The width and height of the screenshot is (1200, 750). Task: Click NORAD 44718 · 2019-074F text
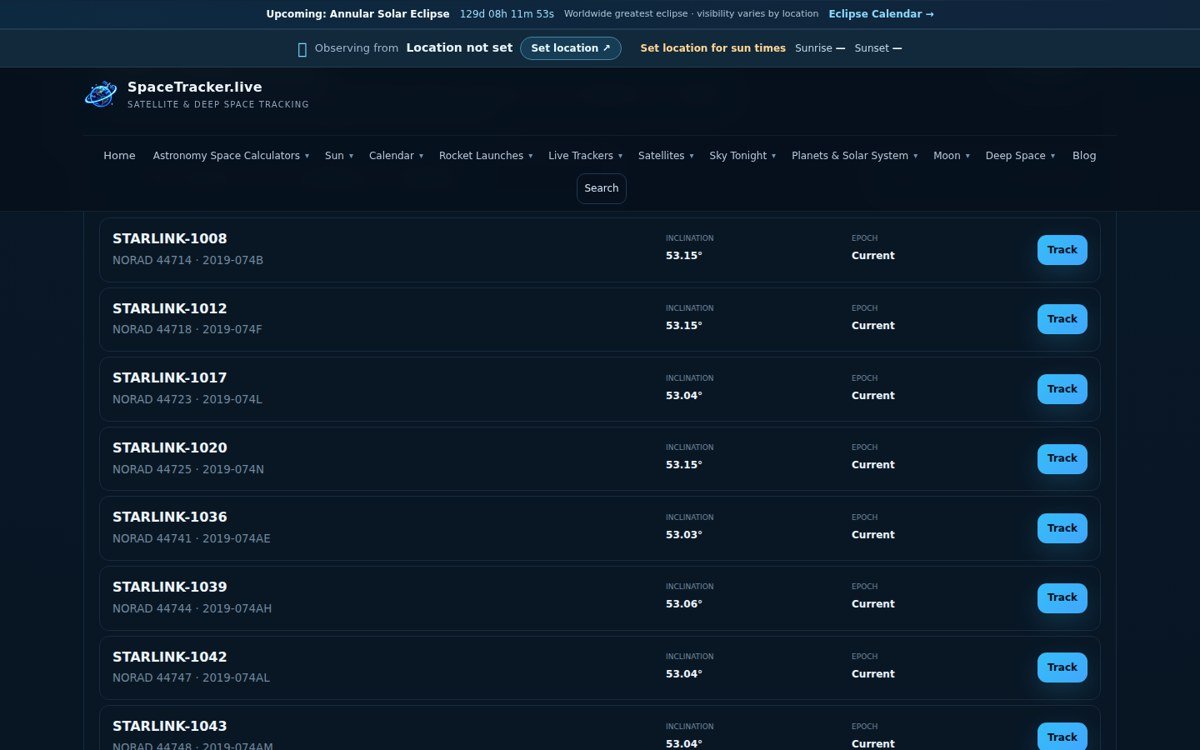coord(187,329)
